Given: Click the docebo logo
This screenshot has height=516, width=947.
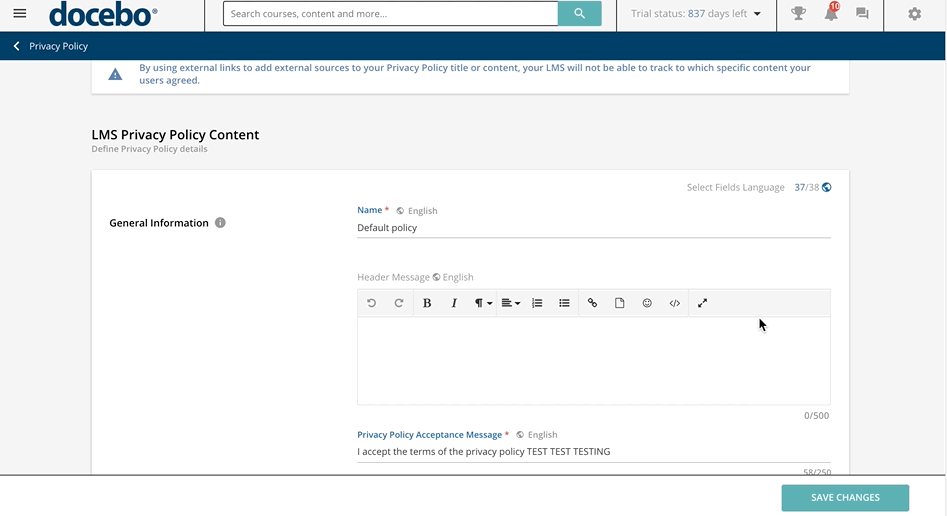Looking at the screenshot, I should point(103,15).
